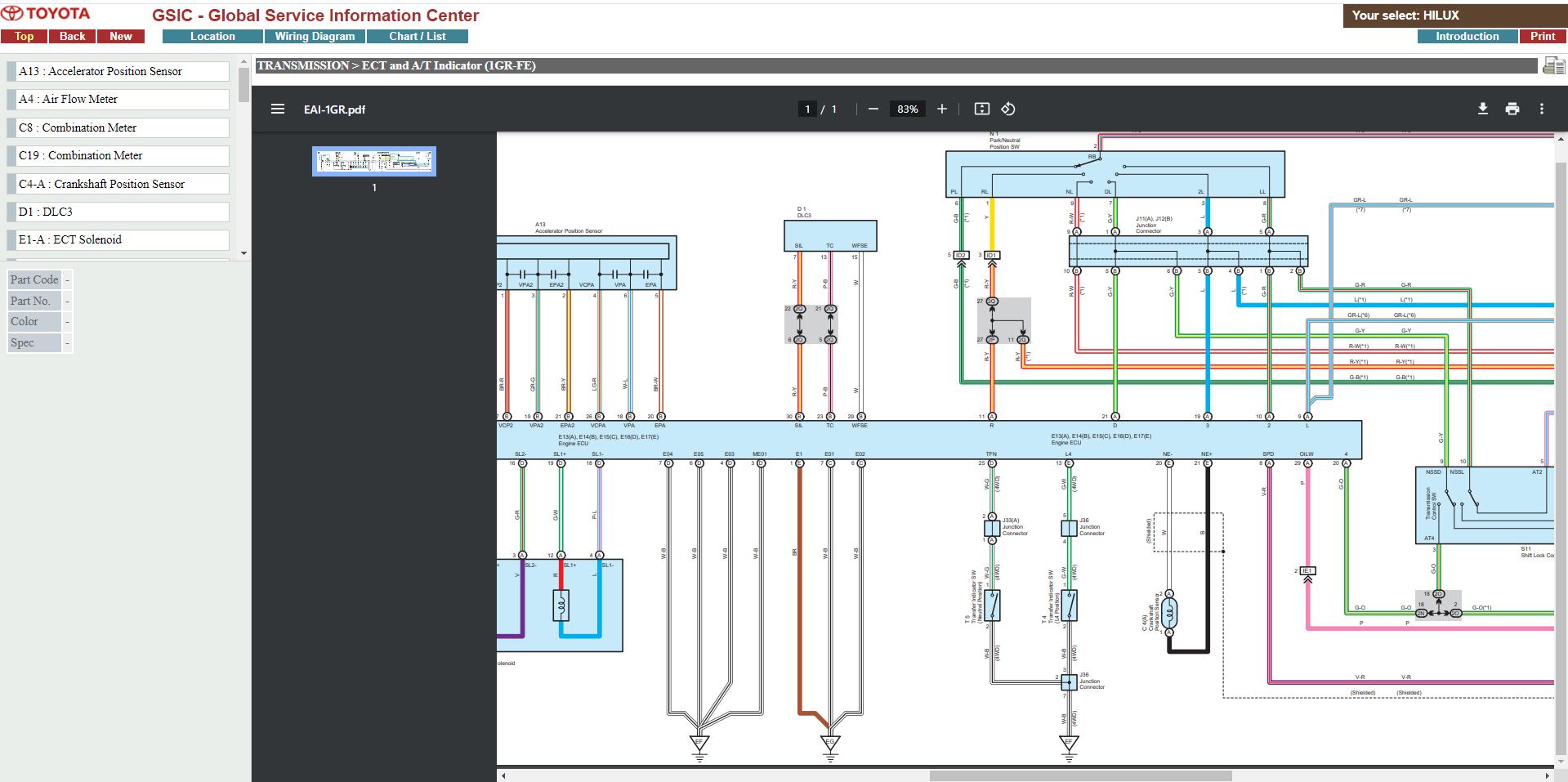Open the Chart / List tab
The height and width of the screenshot is (782, 1568).
[418, 36]
